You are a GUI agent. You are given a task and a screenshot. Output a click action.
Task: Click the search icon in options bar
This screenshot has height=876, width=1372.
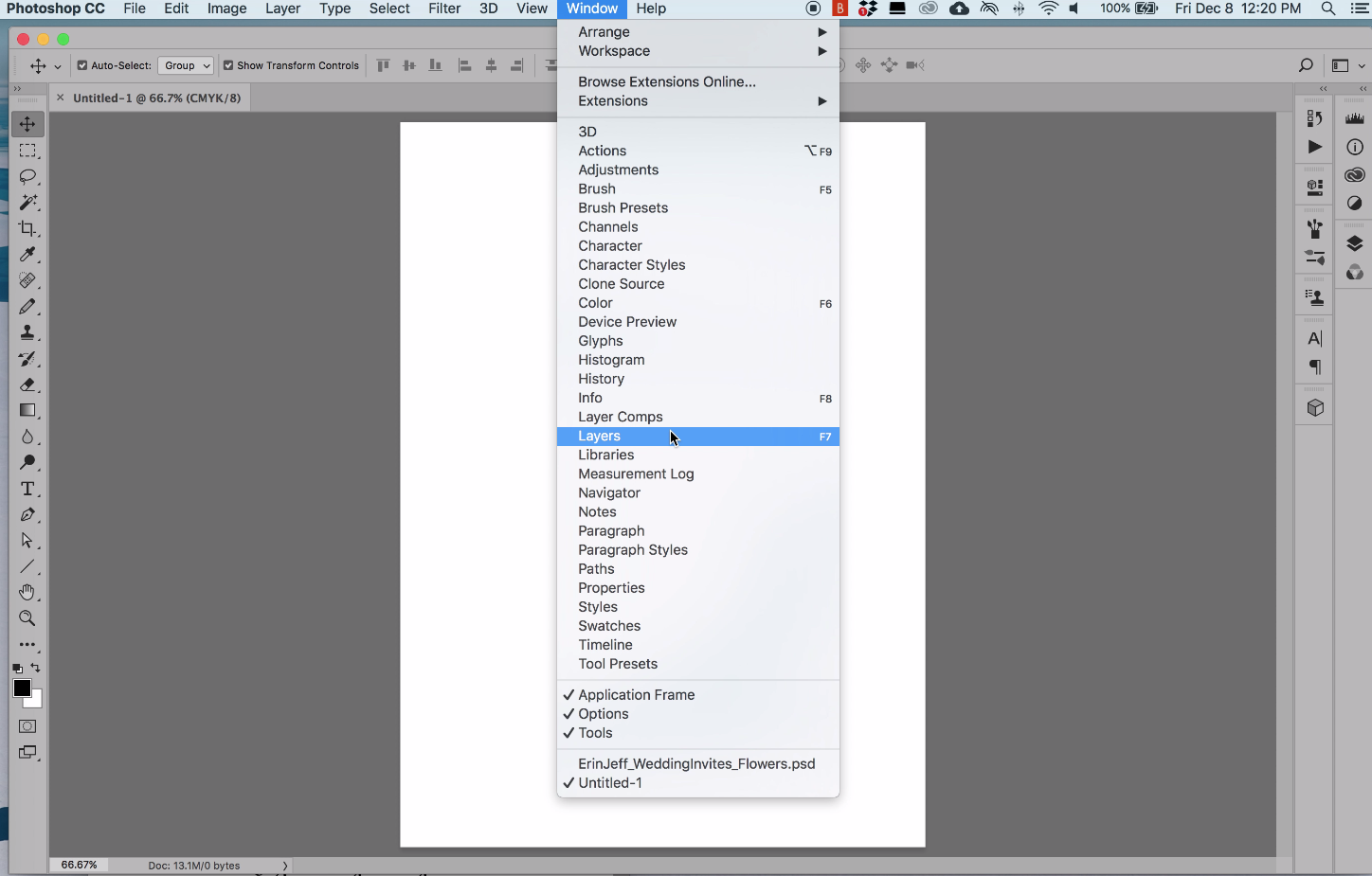point(1306,65)
